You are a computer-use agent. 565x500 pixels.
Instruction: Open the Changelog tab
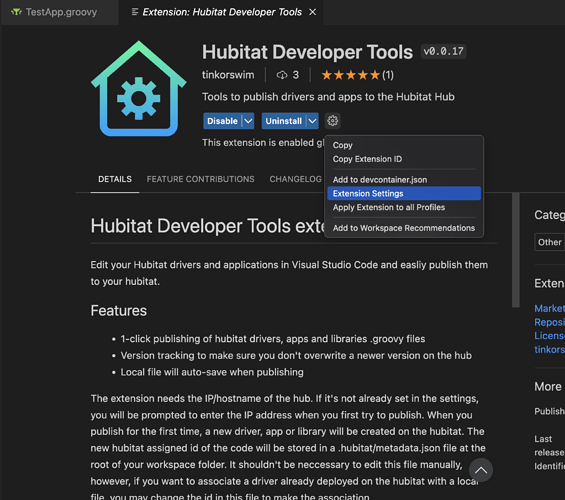tap(295, 179)
